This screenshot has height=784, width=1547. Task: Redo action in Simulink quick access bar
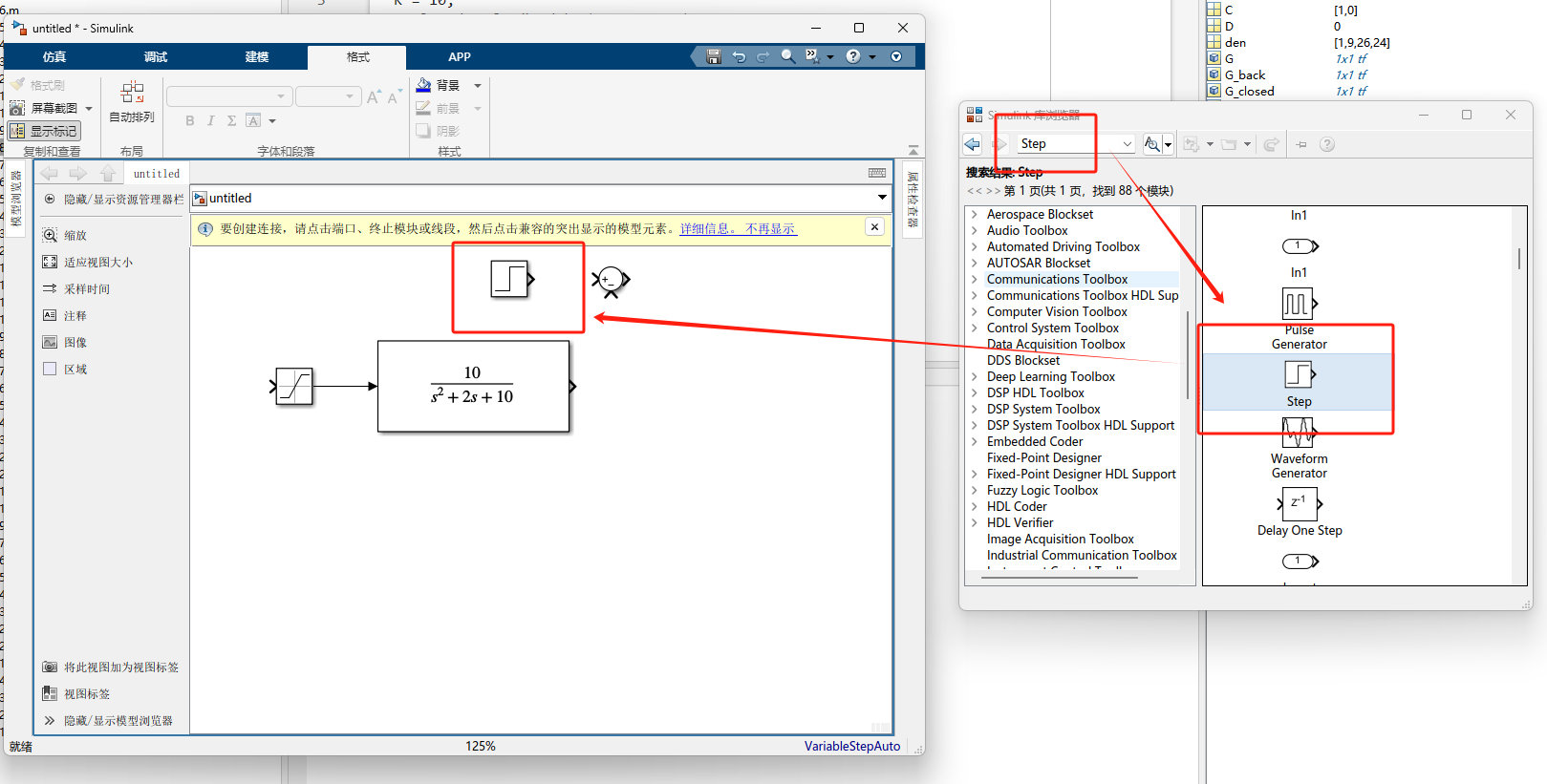pos(763,56)
